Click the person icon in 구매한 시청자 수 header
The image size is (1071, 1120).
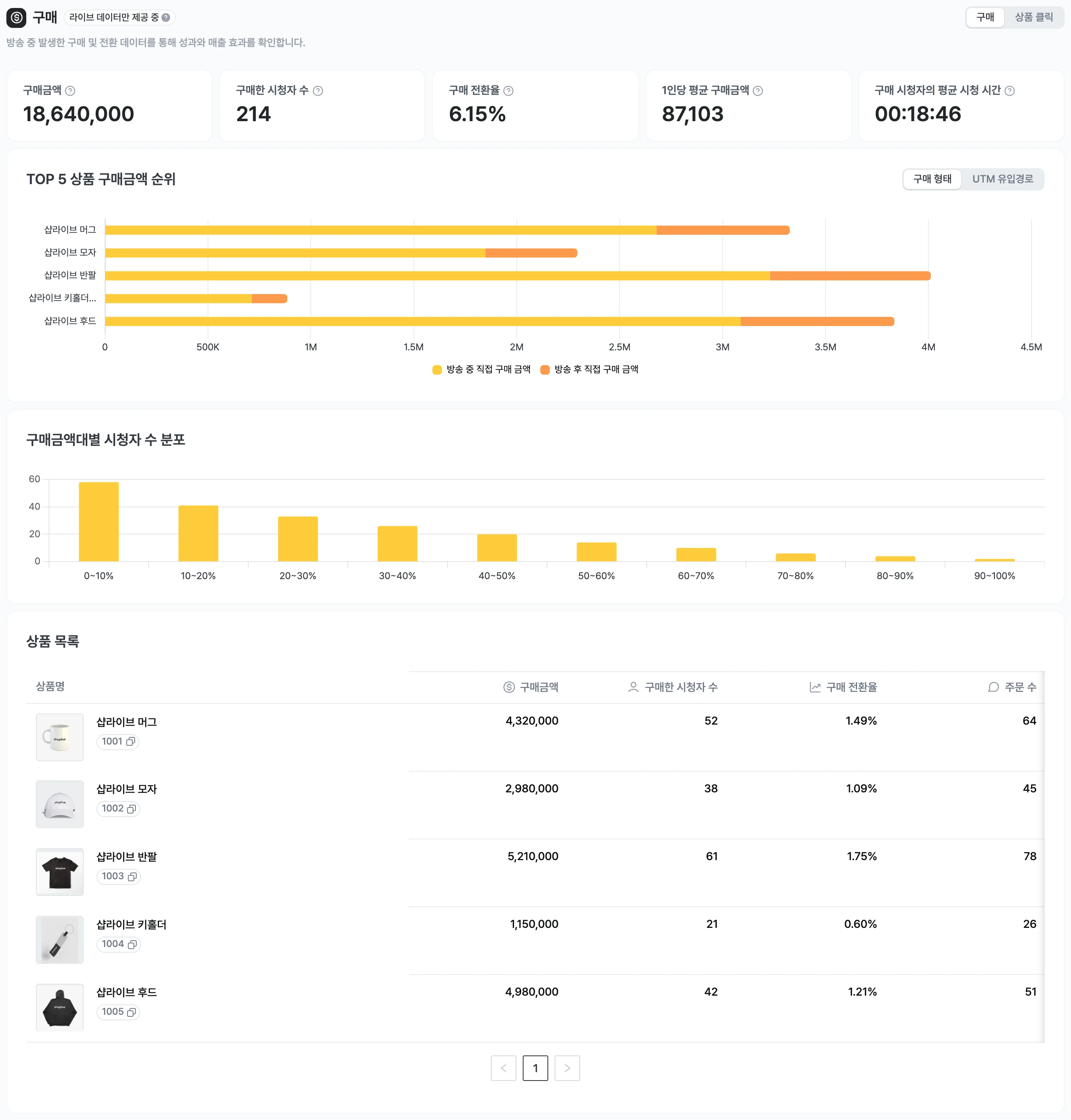(x=633, y=687)
